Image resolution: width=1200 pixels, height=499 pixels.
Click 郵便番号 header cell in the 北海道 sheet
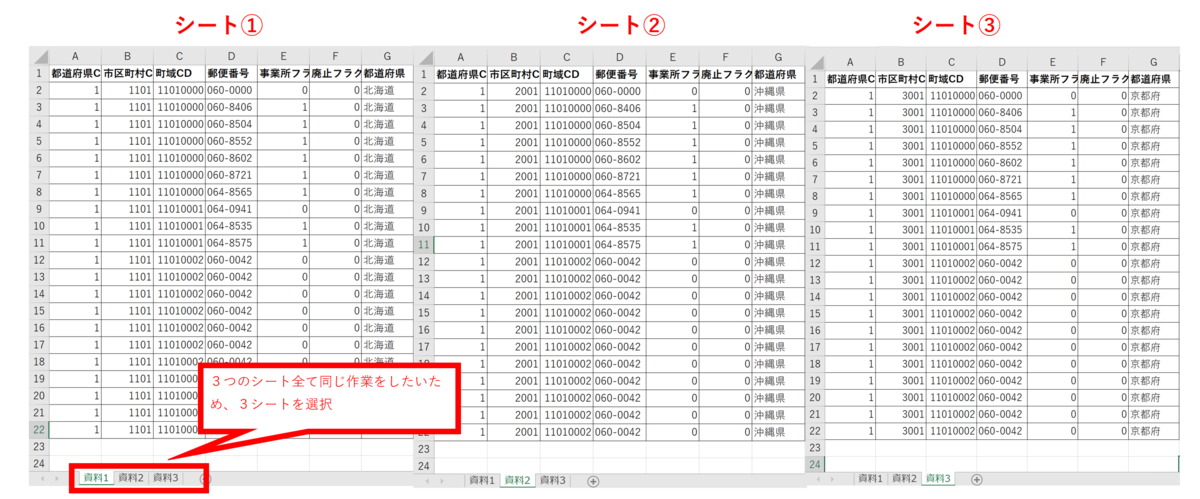[x=231, y=73]
